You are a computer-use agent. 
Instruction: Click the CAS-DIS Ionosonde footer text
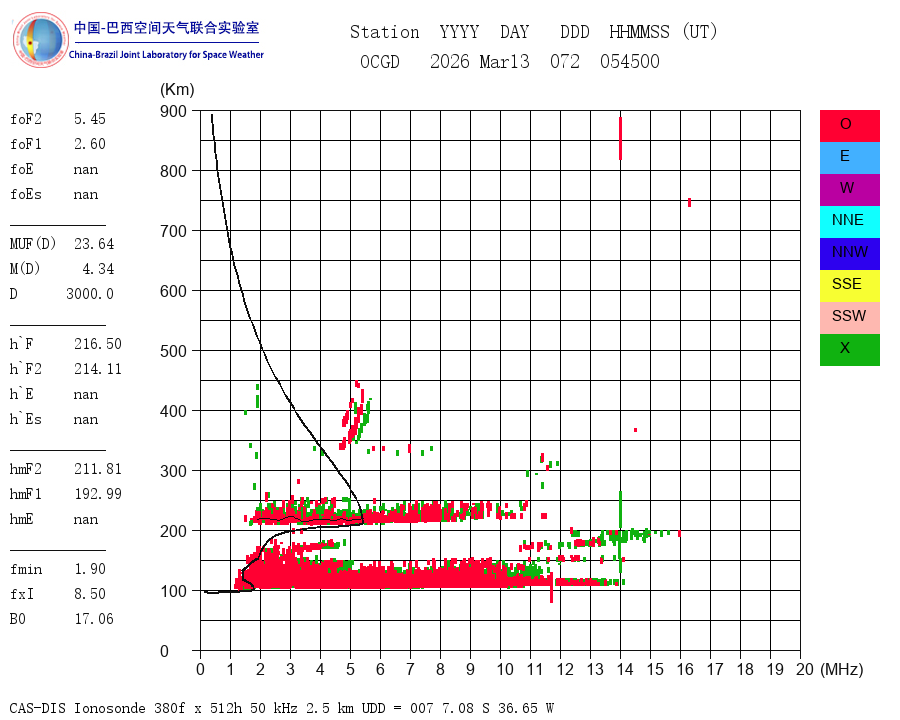pyautogui.click(x=281, y=708)
